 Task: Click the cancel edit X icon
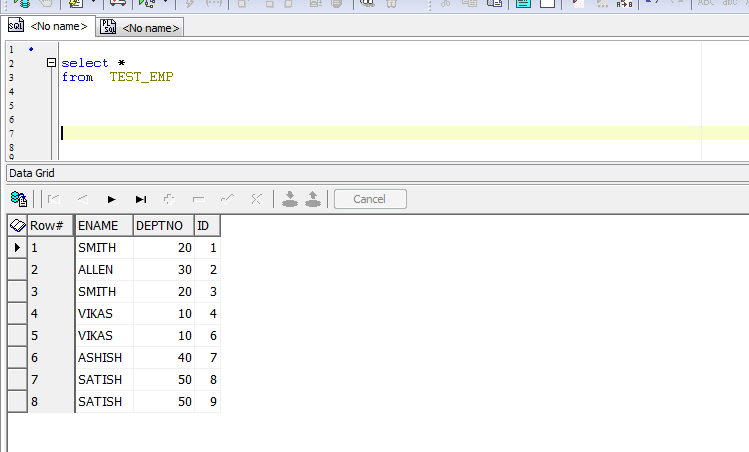(x=255, y=199)
